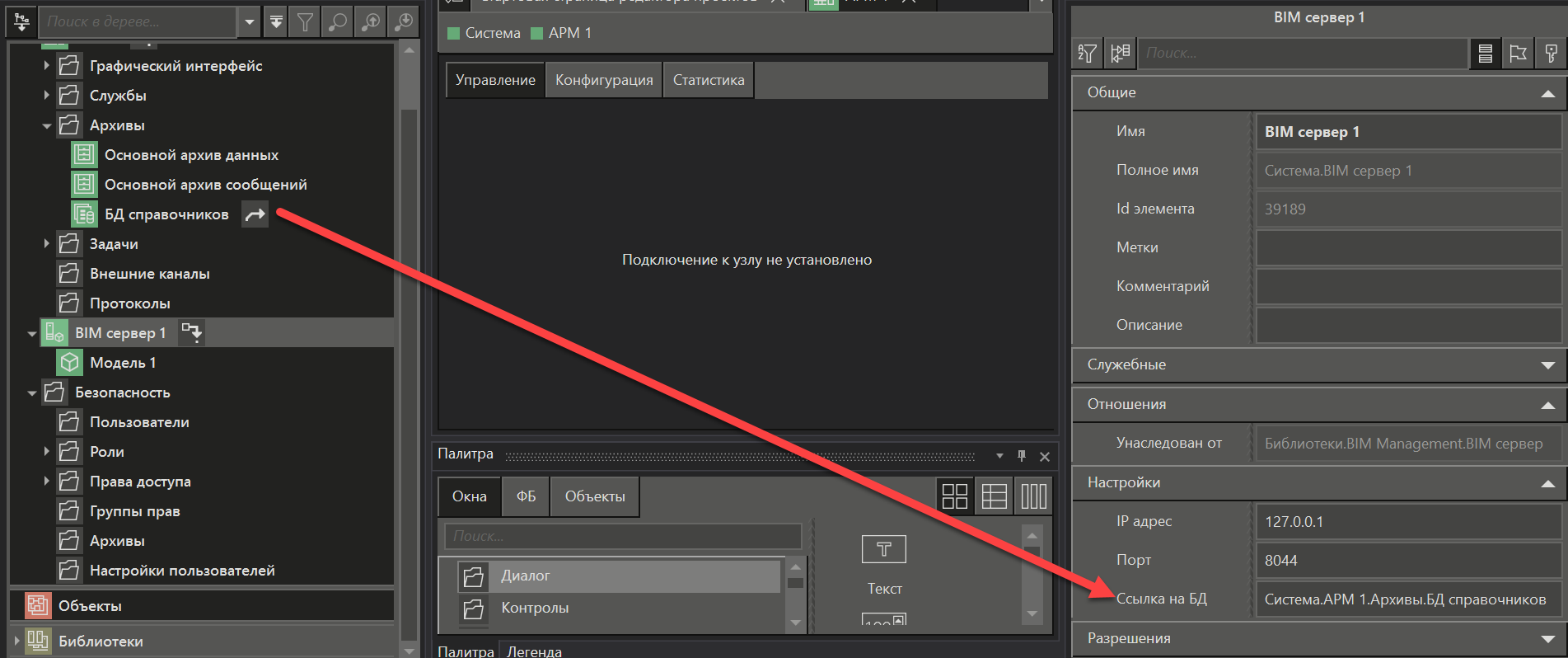
Task: Click the link arrow icon beside БД справочников
Action: coord(255,214)
